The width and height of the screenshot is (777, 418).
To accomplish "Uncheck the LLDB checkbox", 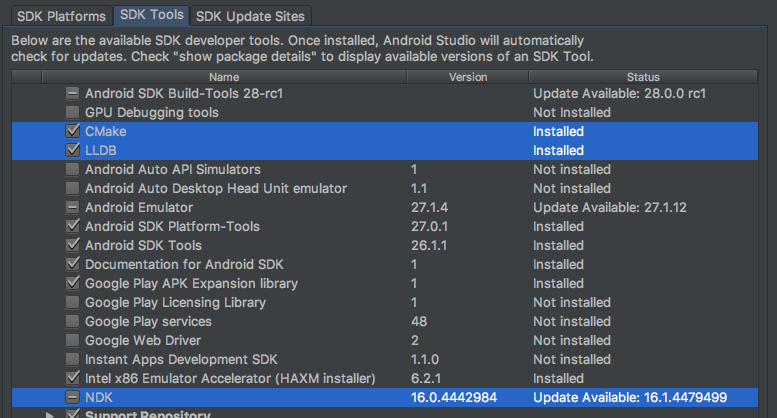I will [x=72, y=151].
